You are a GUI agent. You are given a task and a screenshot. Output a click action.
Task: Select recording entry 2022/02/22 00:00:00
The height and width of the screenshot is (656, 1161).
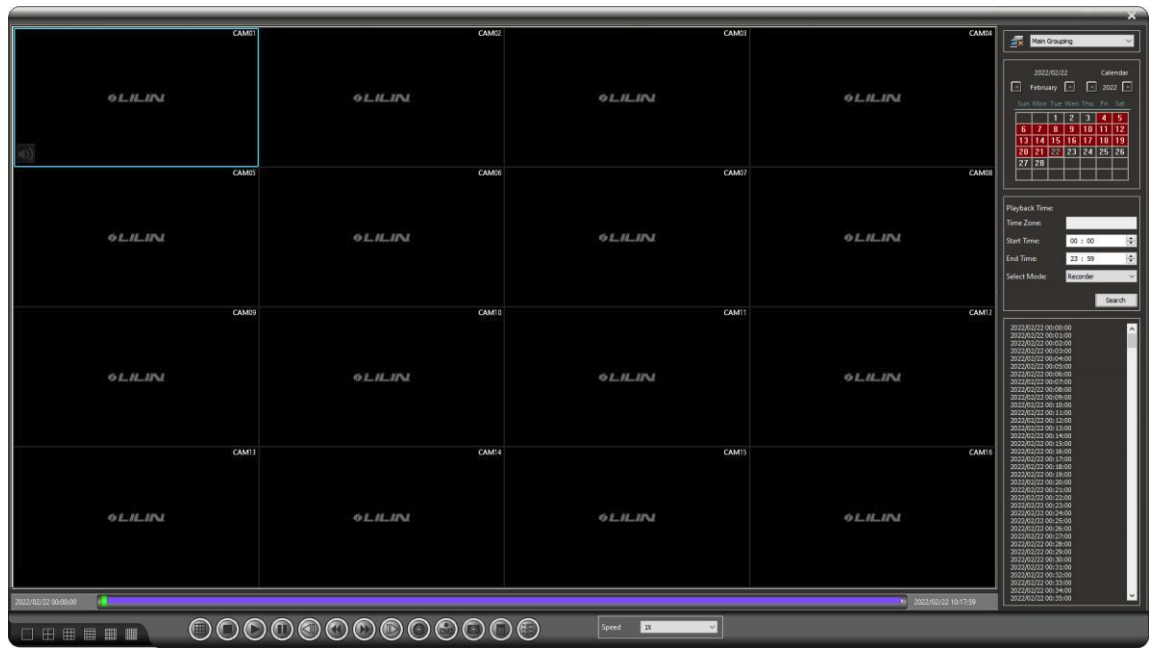click(1041, 327)
